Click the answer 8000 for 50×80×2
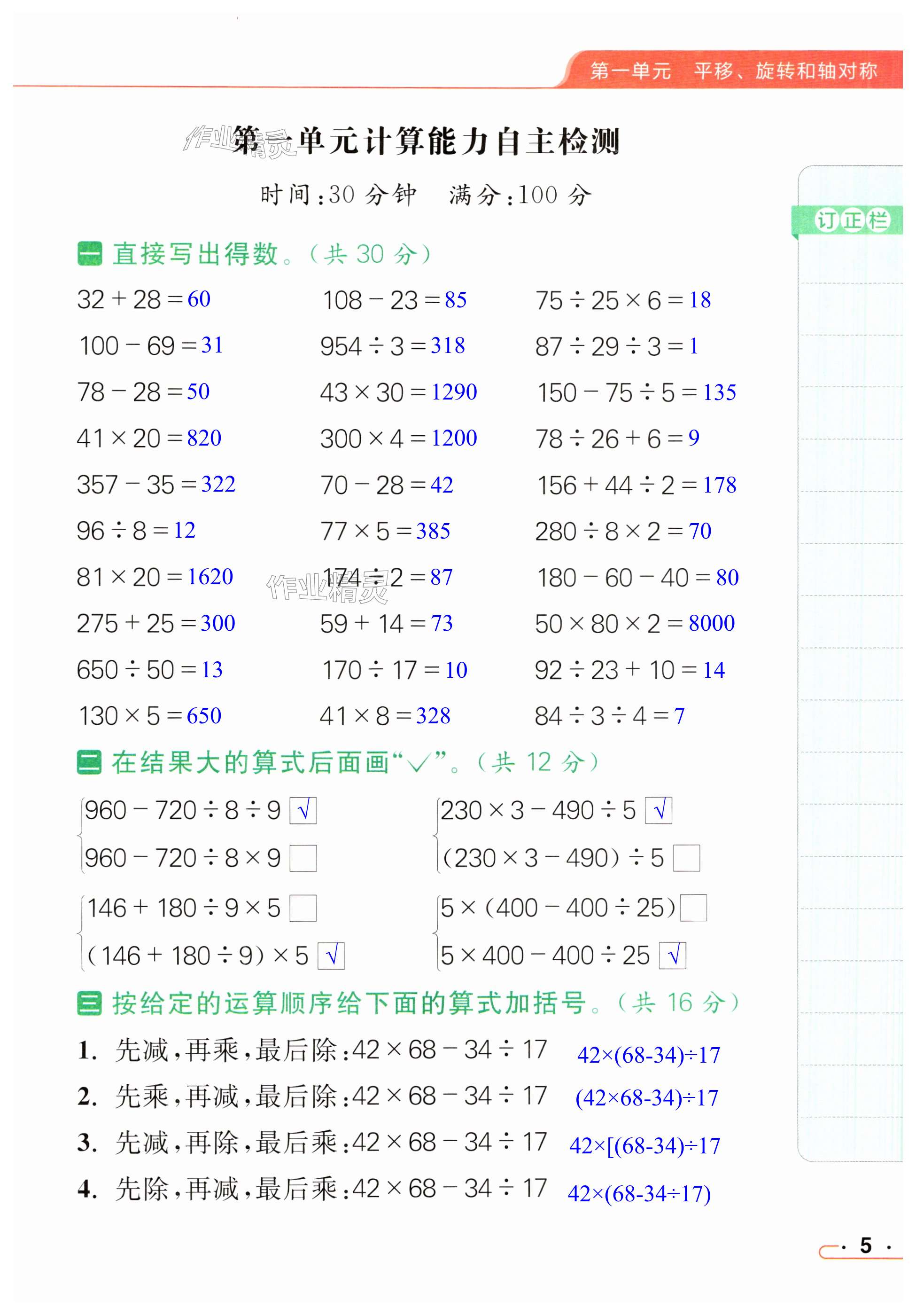This screenshot has width=916, height=1316. [x=712, y=623]
